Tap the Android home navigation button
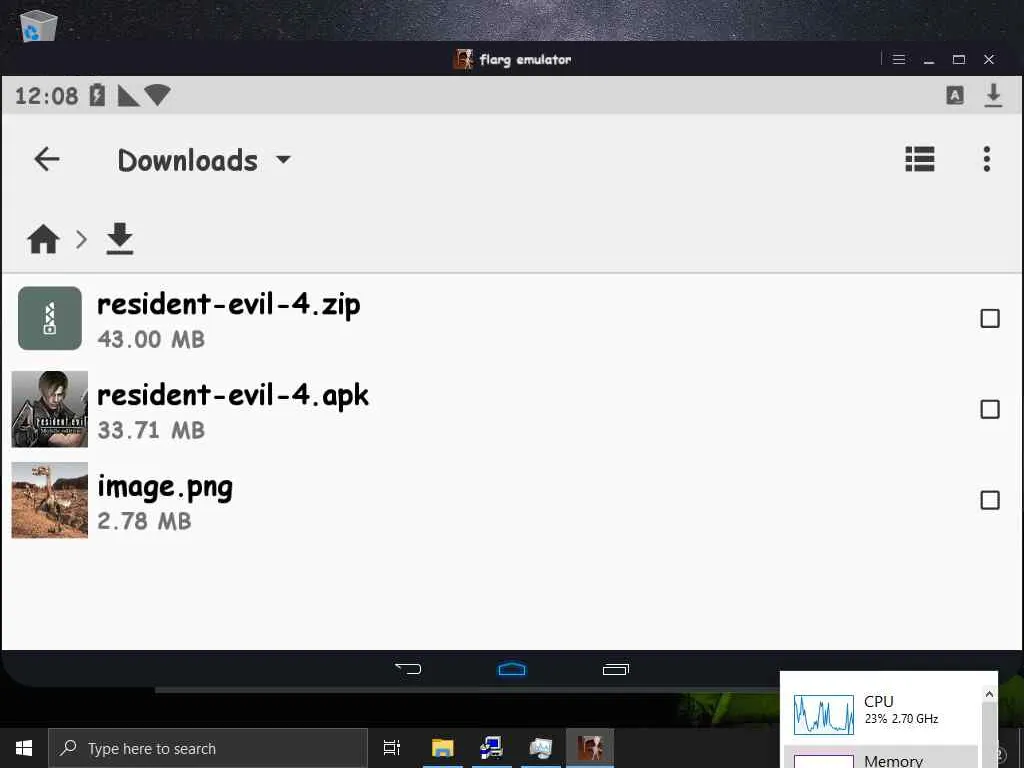The height and width of the screenshot is (768, 1024). tap(512, 668)
